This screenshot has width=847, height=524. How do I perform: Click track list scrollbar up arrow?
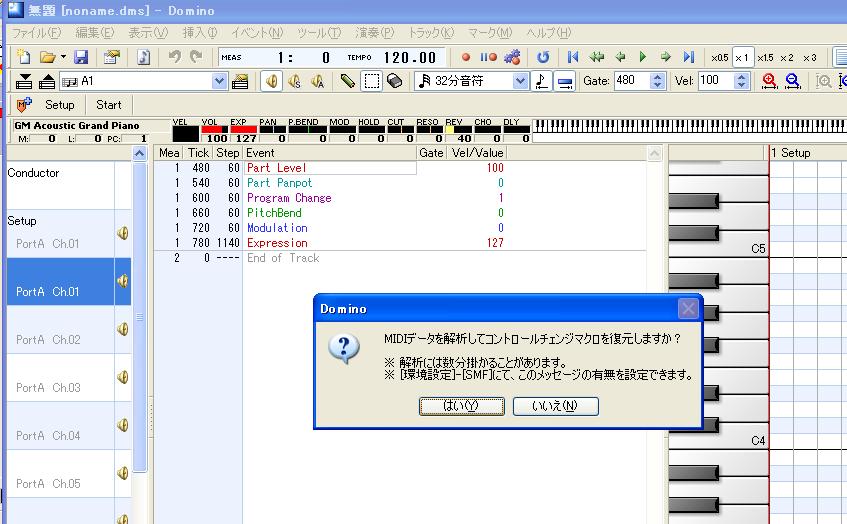tap(139, 153)
